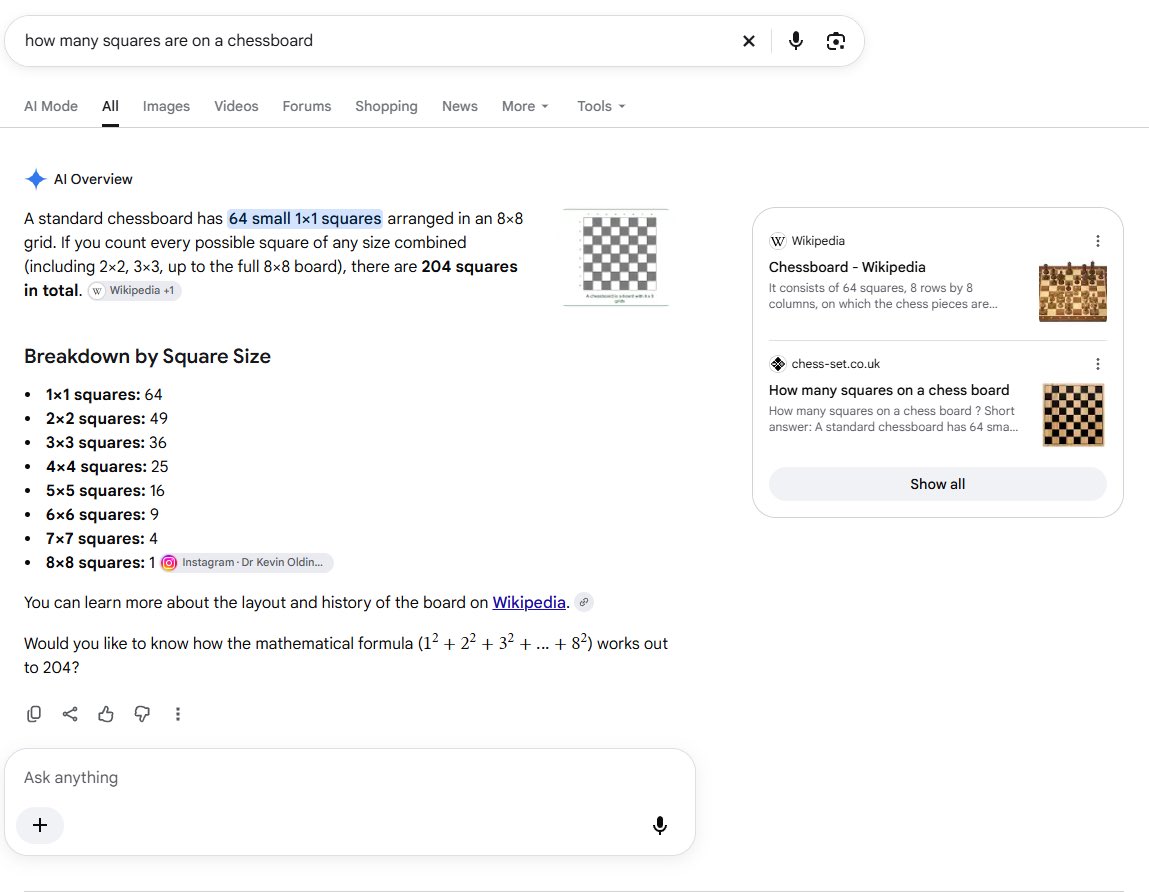1149x892 pixels.
Task: Open more options below AI Overview
Action: (x=177, y=714)
